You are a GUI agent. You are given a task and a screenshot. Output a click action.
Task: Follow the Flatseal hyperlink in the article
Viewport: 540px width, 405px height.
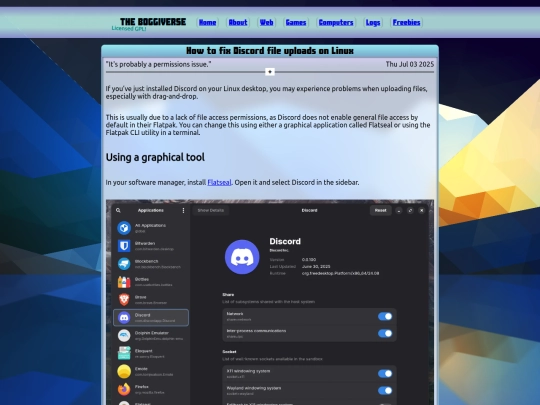219,183
